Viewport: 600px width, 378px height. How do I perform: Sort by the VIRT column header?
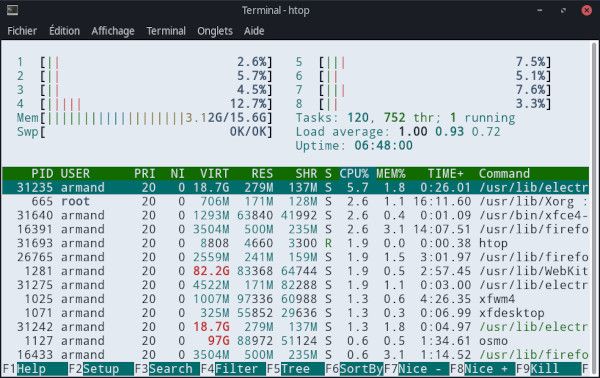pos(214,174)
